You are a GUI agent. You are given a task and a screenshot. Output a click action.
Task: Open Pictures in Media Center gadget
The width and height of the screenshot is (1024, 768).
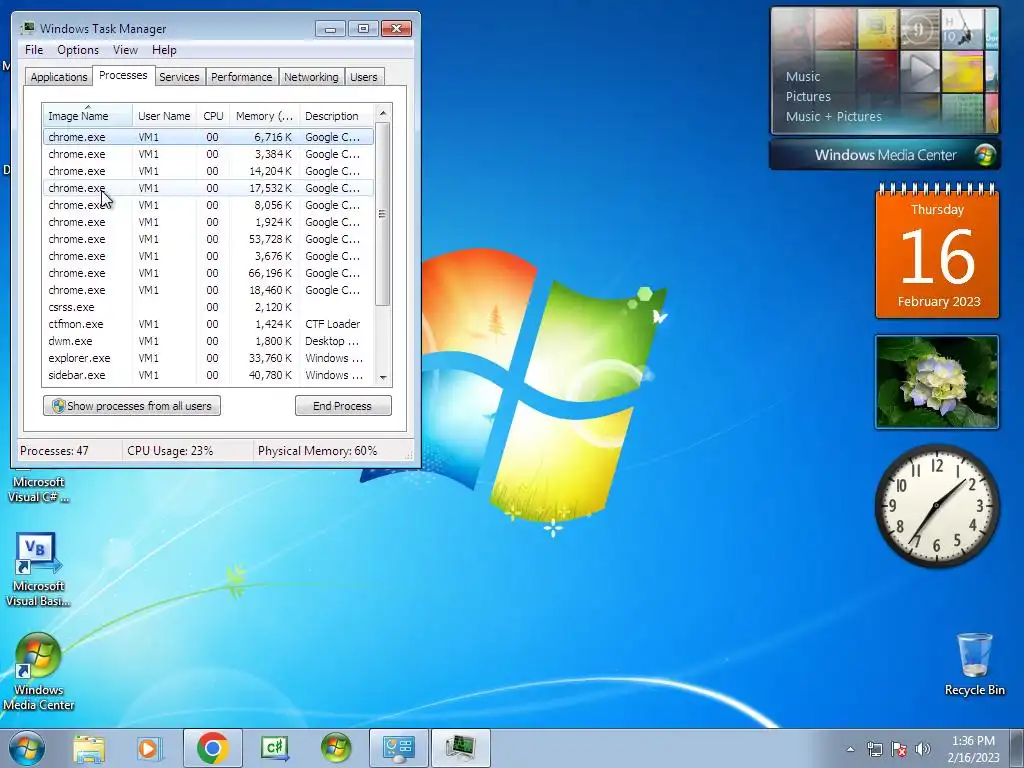[808, 97]
